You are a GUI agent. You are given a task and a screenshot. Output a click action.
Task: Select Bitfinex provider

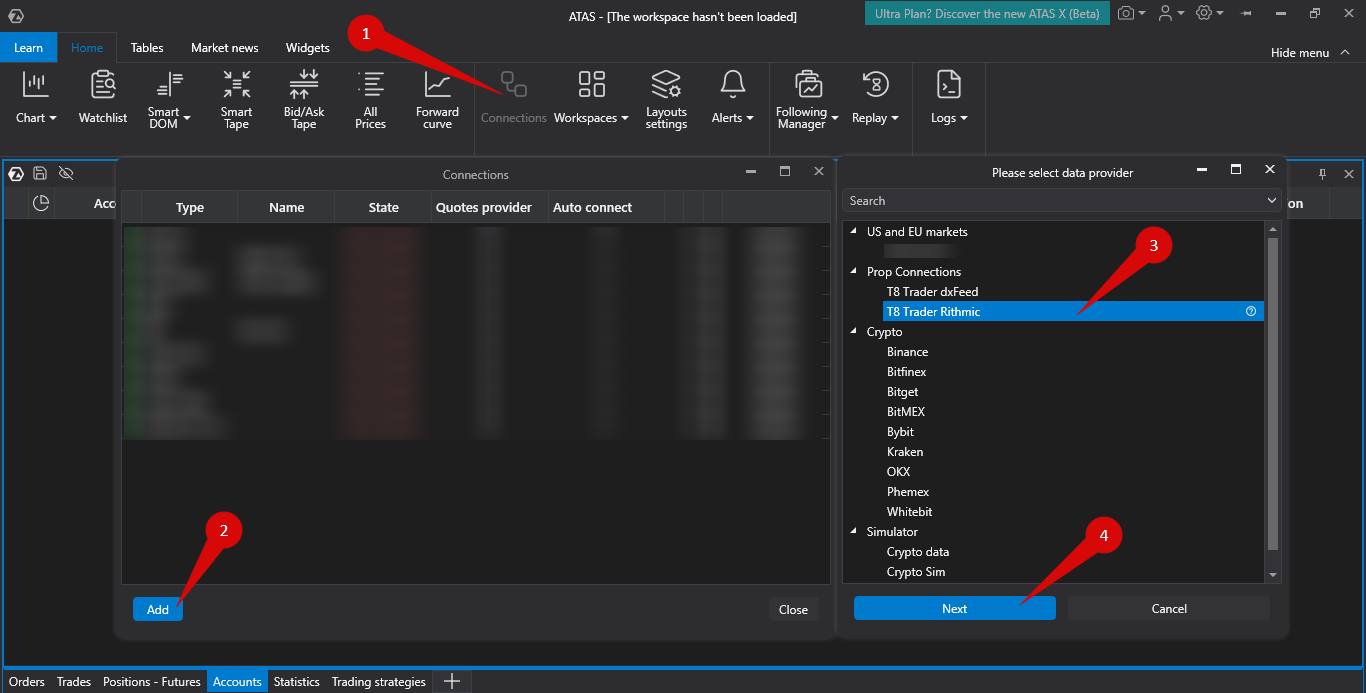(907, 371)
